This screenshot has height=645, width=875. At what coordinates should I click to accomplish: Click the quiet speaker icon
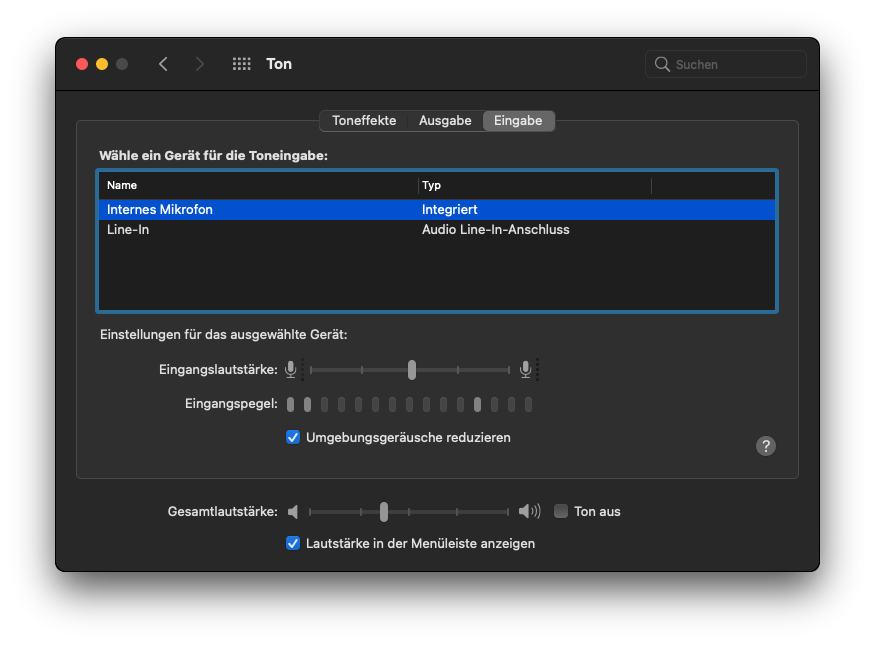pyautogui.click(x=293, y=512)
